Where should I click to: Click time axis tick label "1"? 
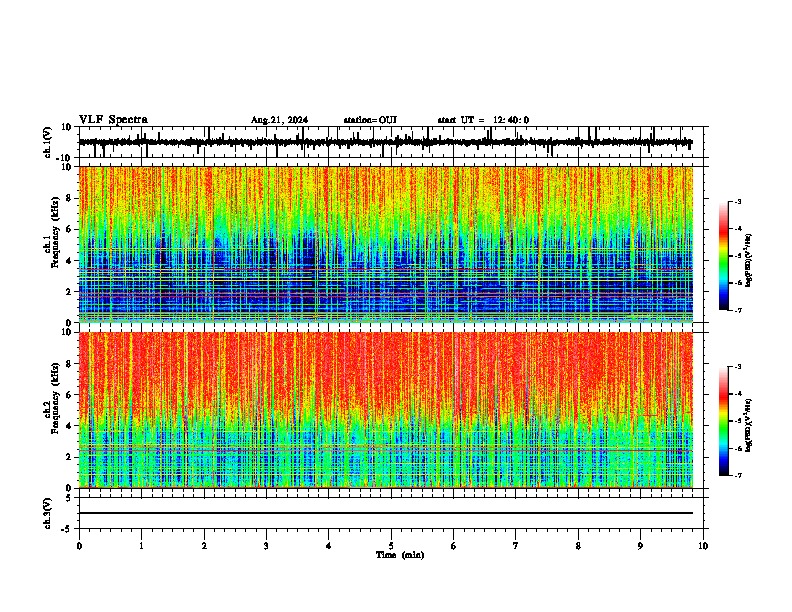click(x=141, y=545)
